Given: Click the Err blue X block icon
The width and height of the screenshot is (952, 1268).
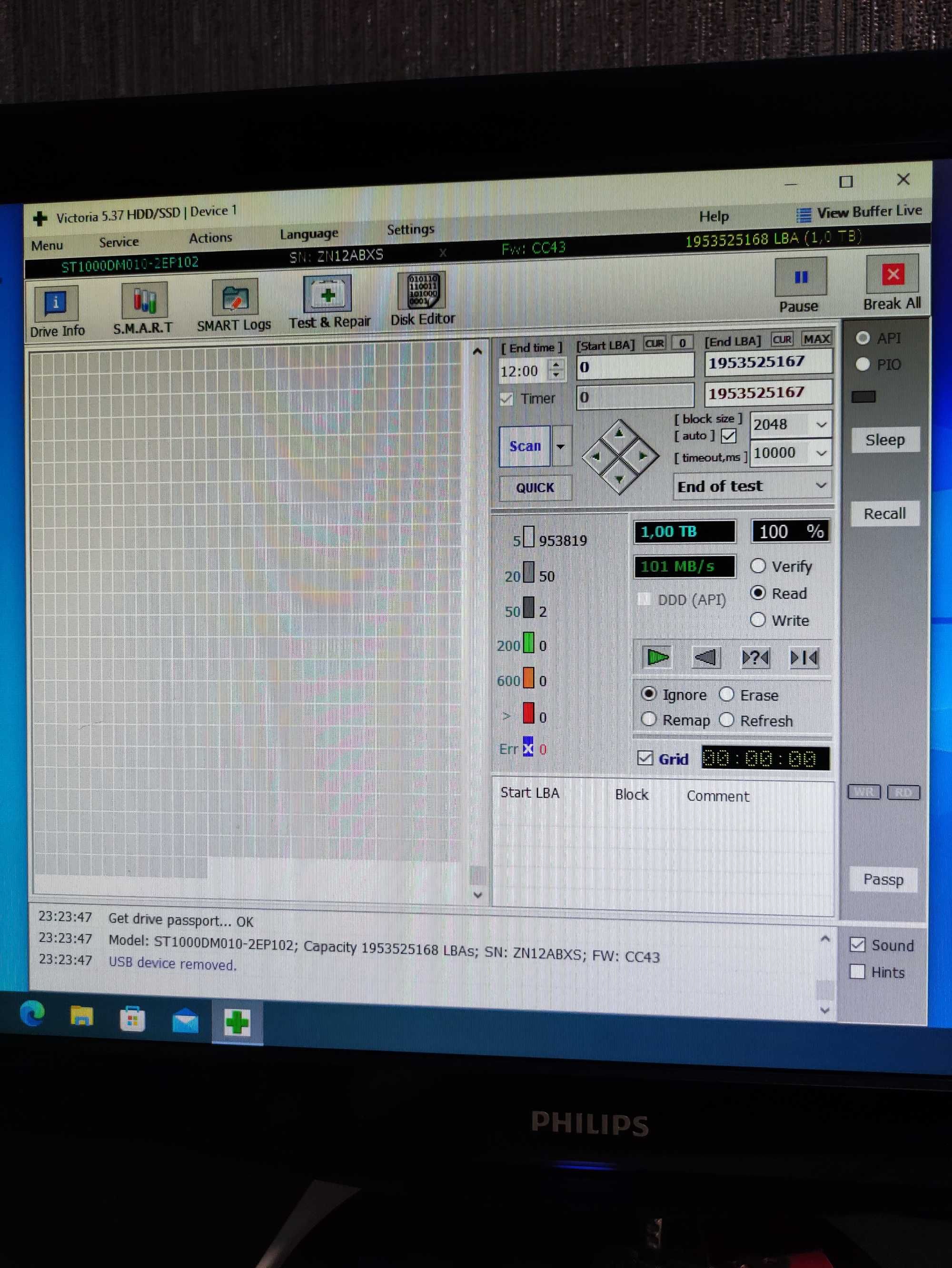Looking at the screenshot, I should (528, 747).
